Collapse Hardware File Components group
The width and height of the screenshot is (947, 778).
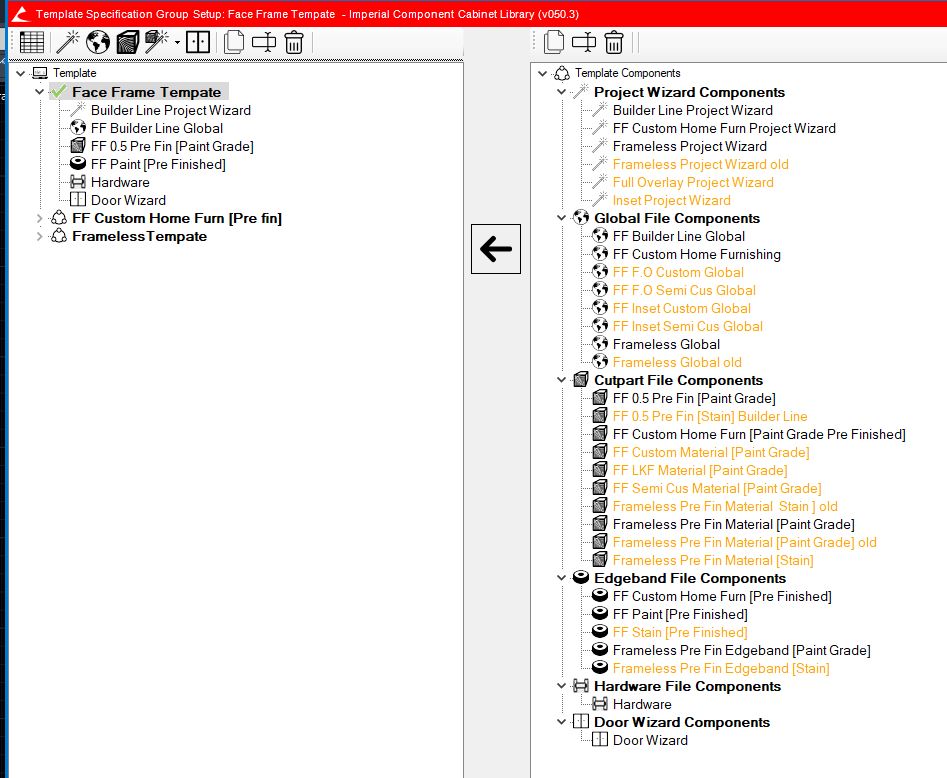(x=562, y=686)
